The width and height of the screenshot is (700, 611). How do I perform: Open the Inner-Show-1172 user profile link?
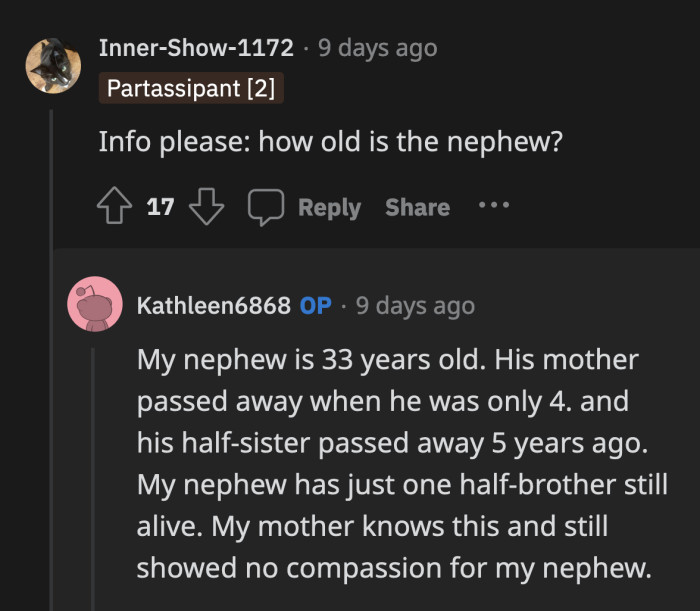(196, 47)
